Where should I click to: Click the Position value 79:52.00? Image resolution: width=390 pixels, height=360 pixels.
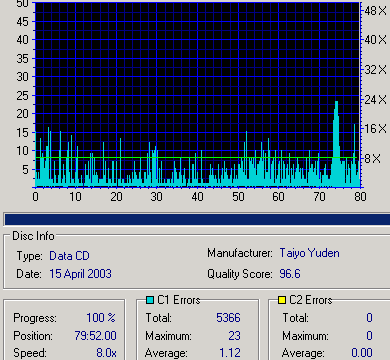[96, 336]
